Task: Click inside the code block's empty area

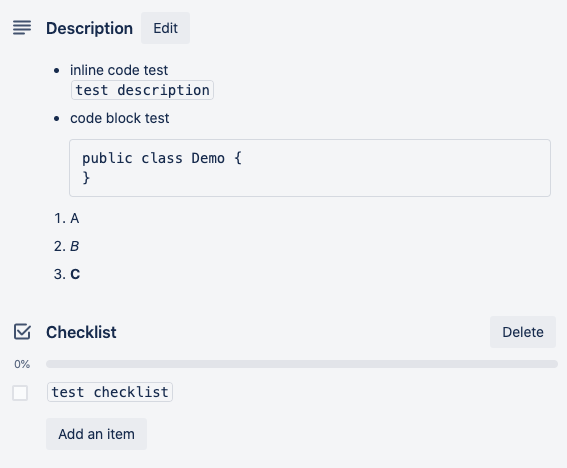Action: tap(398, 168)
